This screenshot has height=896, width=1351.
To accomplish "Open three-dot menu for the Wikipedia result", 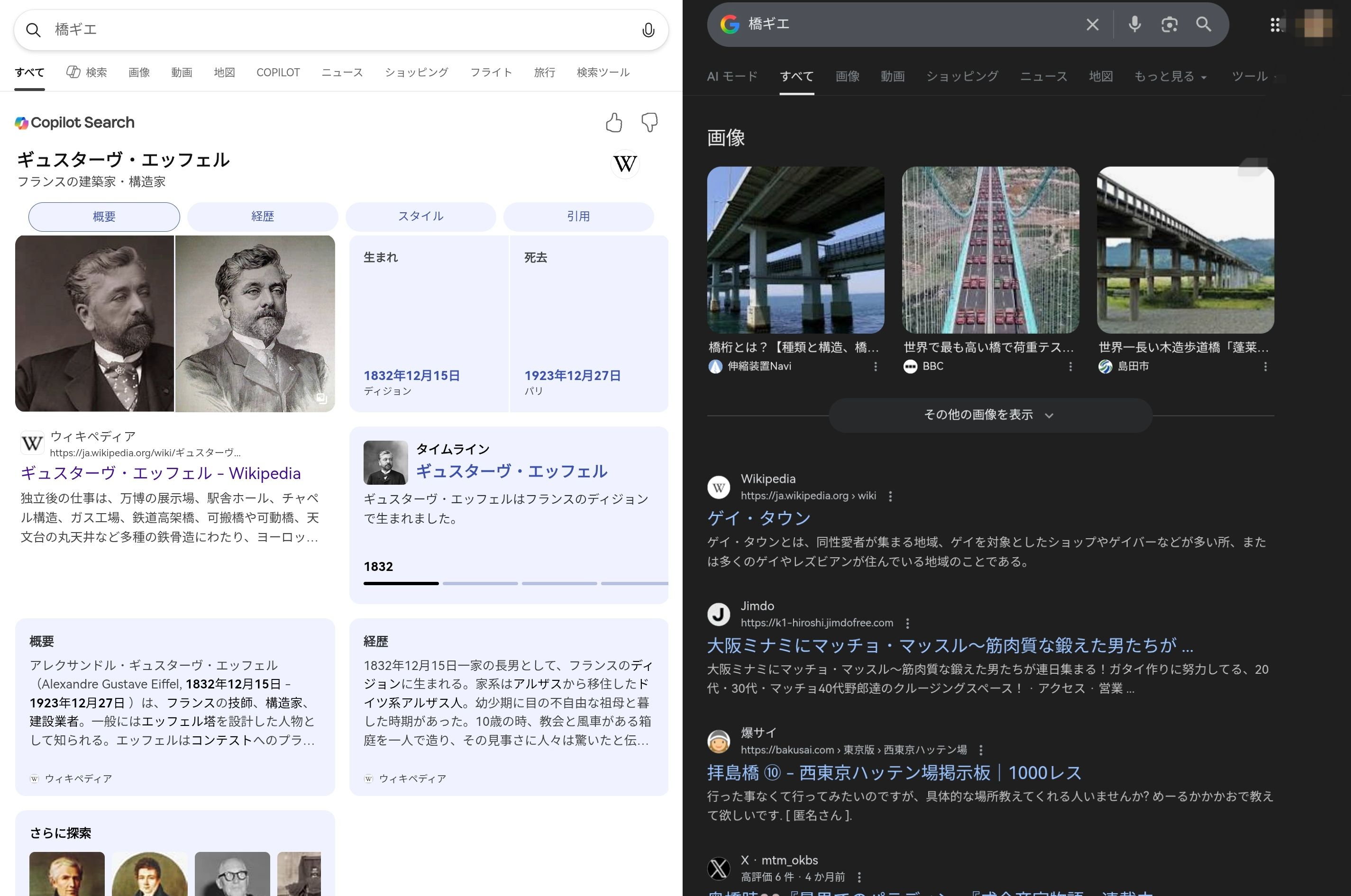I will point(890,496).
